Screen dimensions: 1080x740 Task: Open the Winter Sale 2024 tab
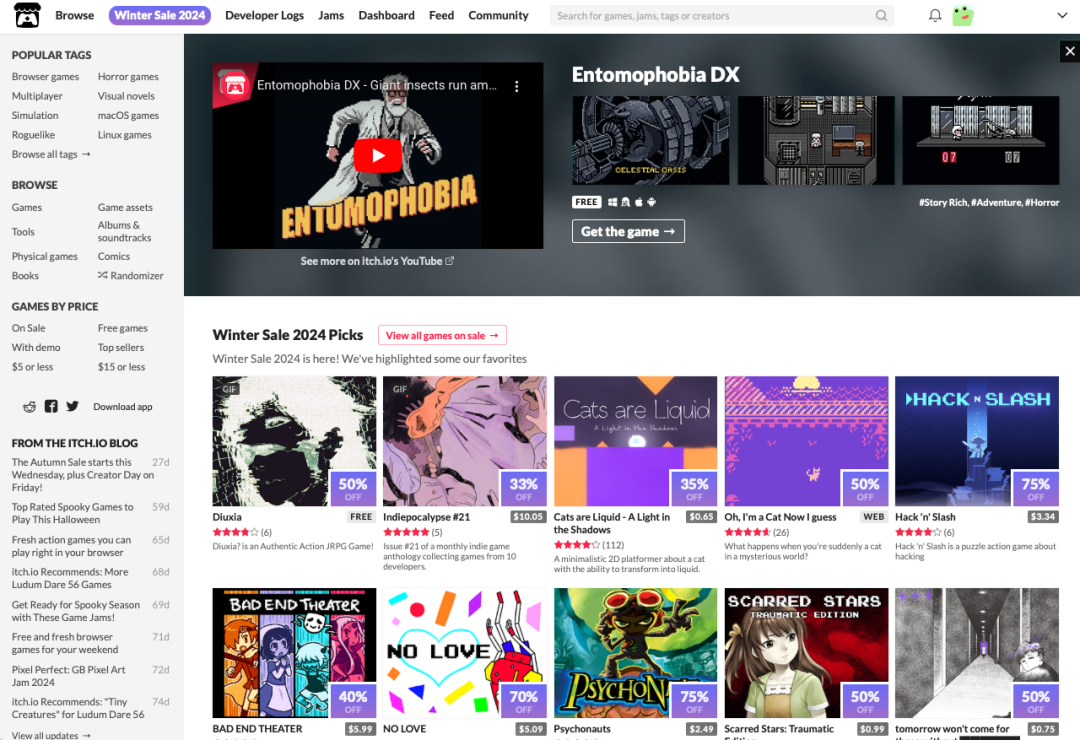(x=160, y=15)
